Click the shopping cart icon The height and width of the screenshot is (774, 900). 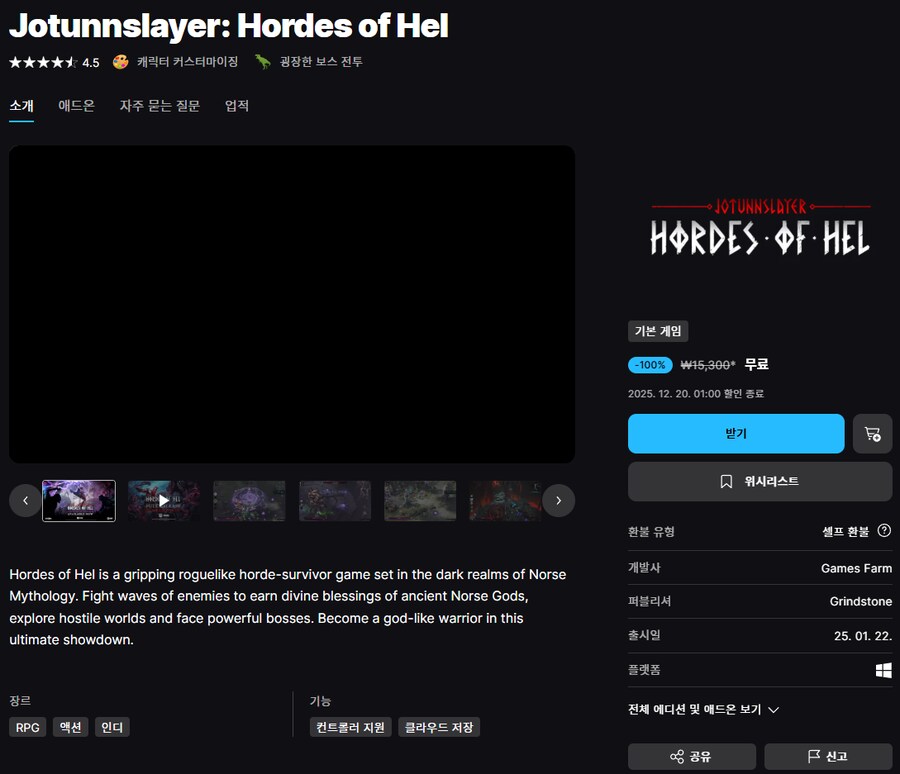(x=872, y=434)
